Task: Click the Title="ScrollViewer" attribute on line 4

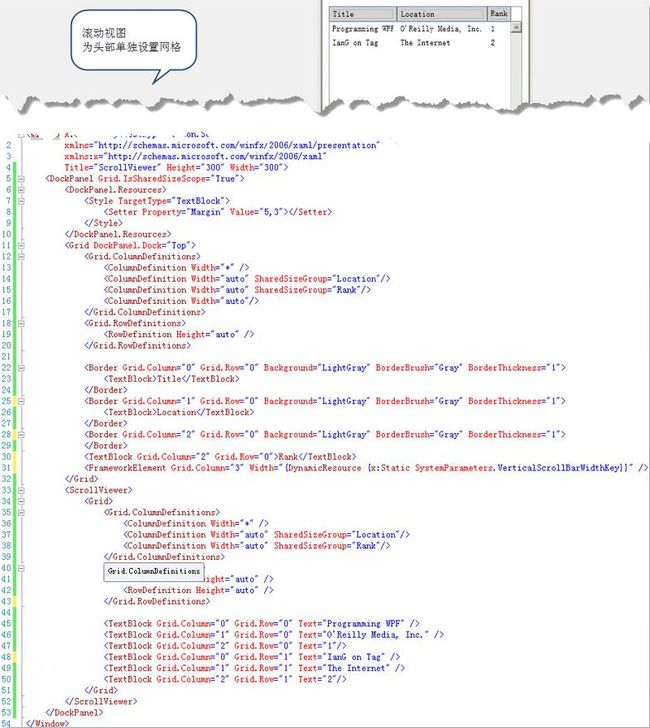Action: pos(113,168)
